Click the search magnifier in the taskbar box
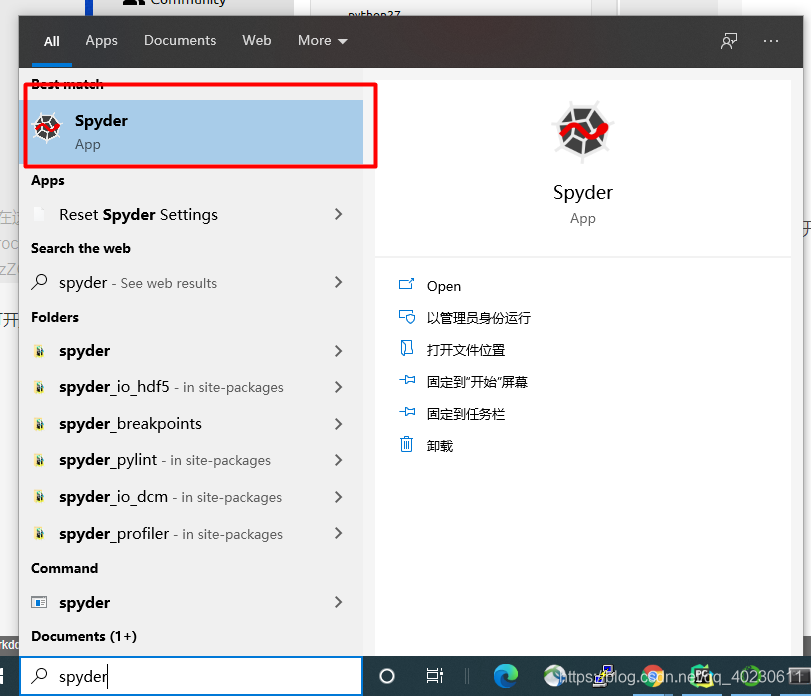Image resolution: width=811 pixels, height=696 pixels. tap(39, 676)
